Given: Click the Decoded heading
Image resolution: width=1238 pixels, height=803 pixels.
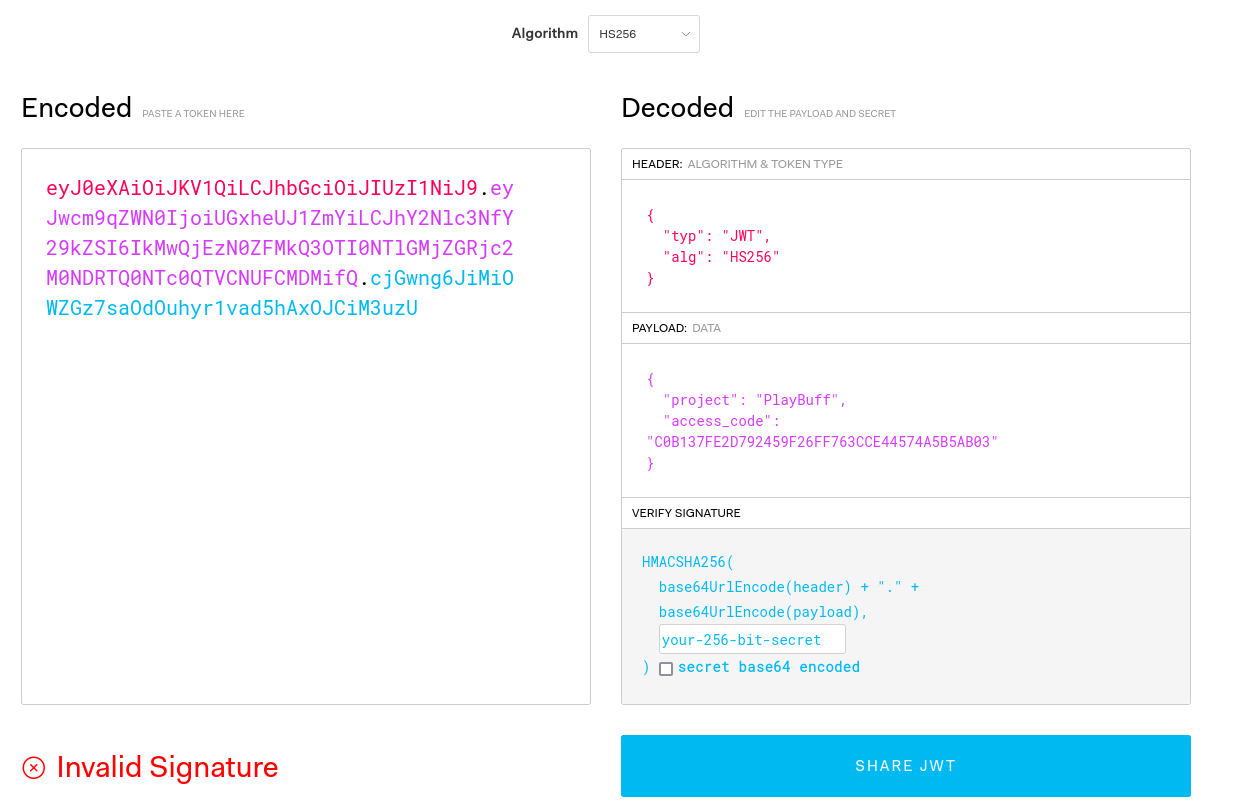Looking at the screenshot, I should 677,108.
